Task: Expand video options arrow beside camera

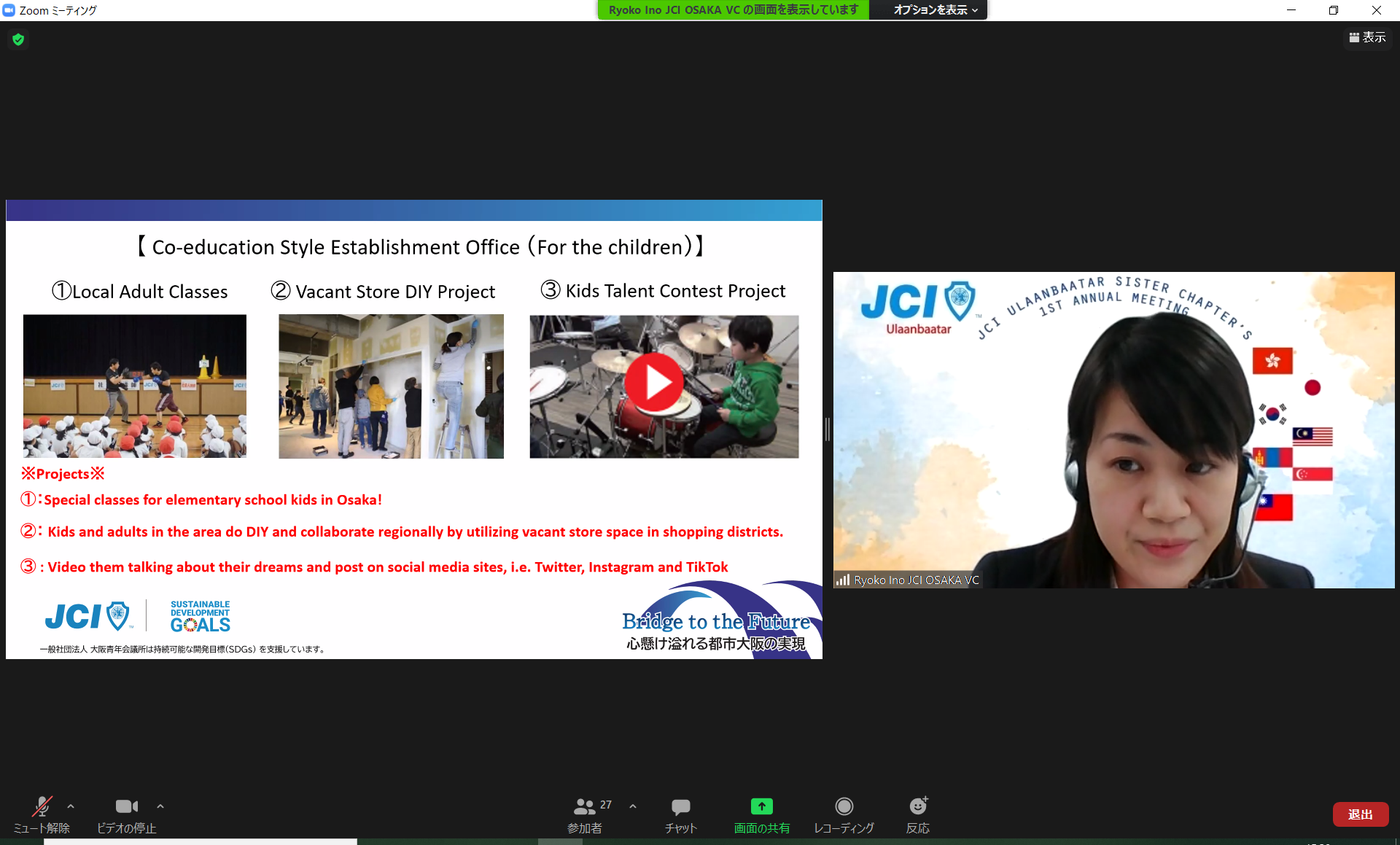Action: tap(160, 806)
